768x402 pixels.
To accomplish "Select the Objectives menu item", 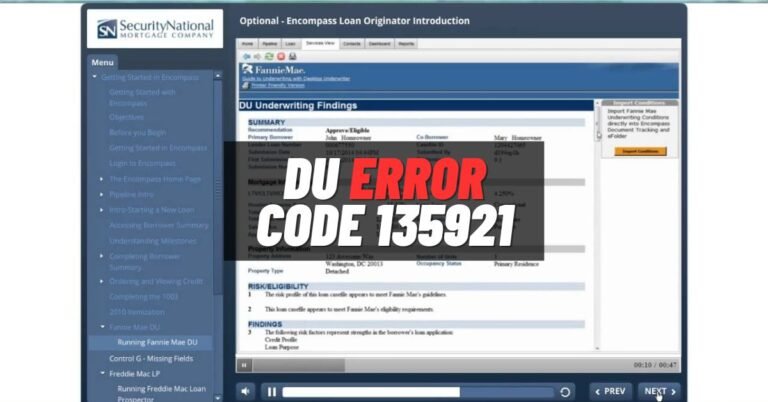I will (x=126, y=117).
